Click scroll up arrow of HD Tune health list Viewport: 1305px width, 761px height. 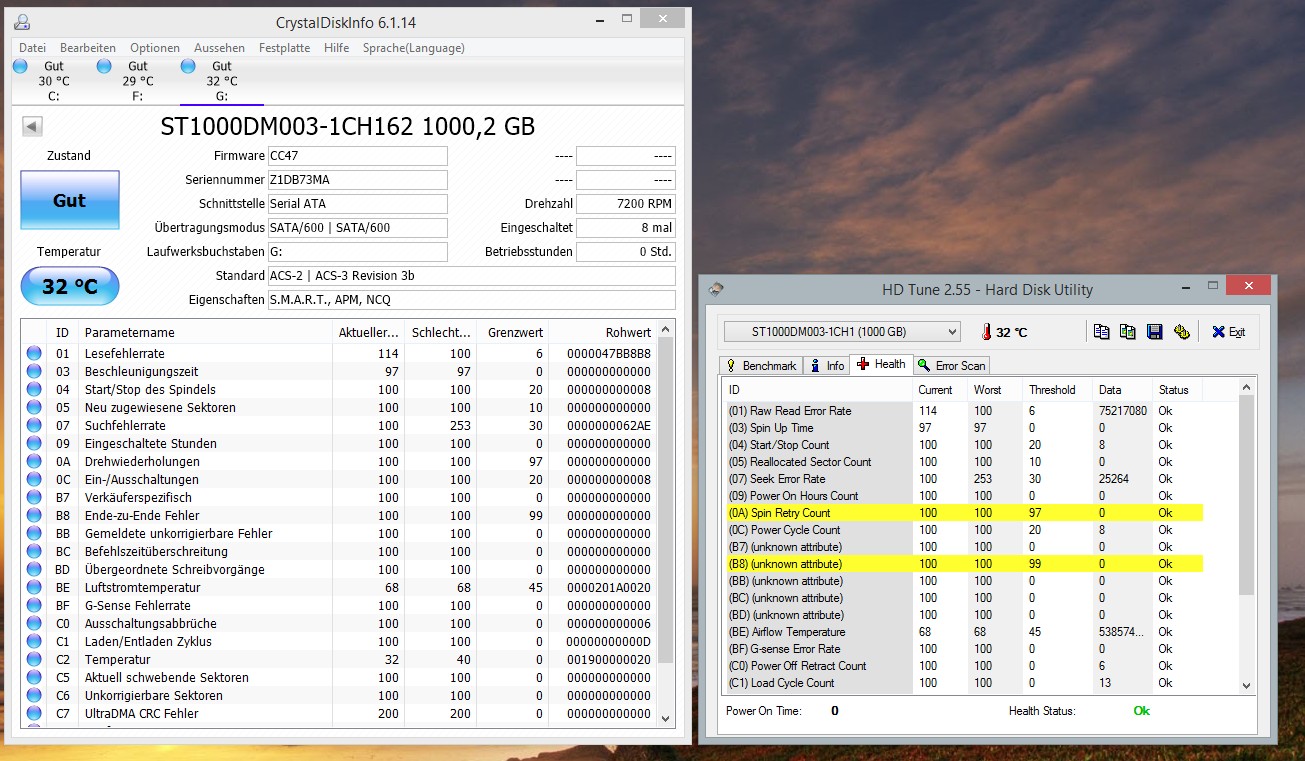click(x=1246, y=388)
